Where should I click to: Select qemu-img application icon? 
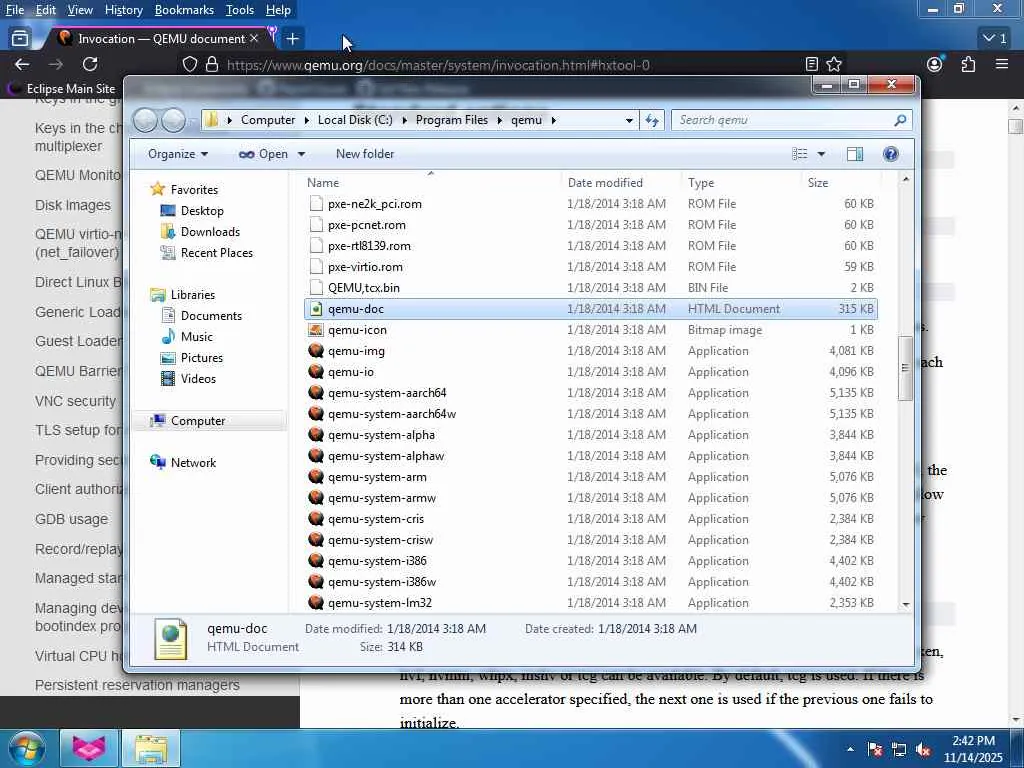pyautogui.click(x=316, y=351)
